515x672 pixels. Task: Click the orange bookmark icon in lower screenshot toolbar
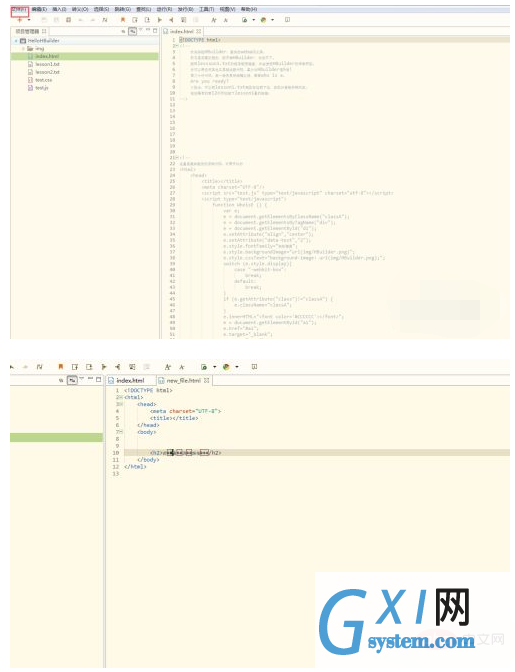(60, 367)
